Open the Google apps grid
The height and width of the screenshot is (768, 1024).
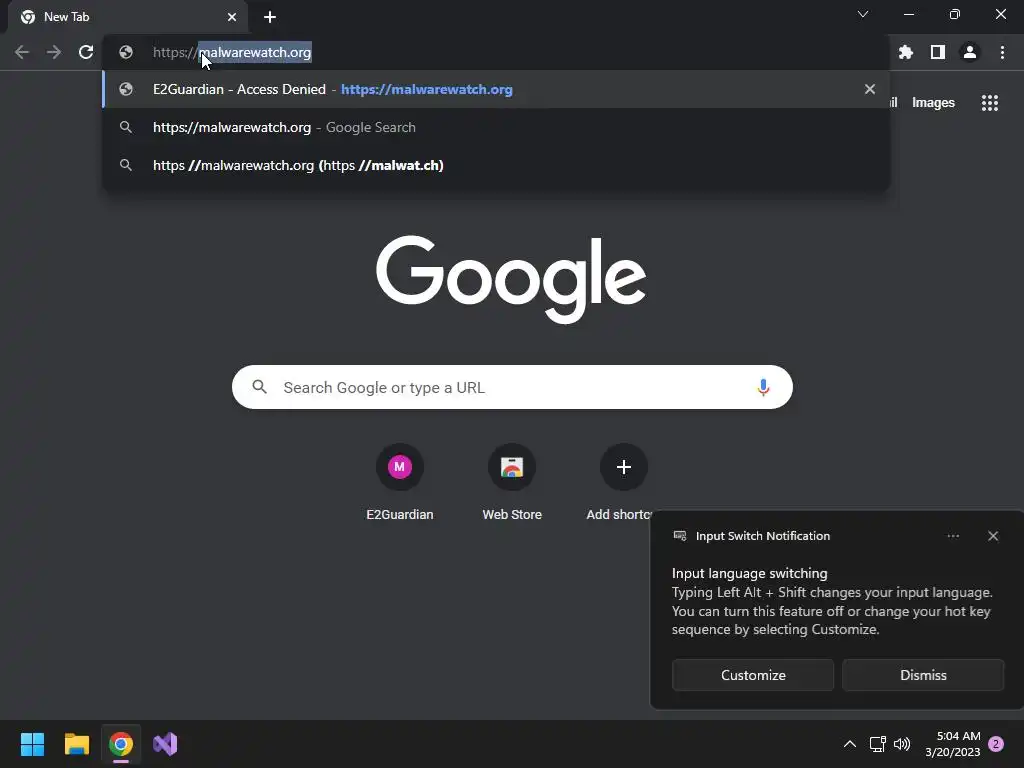[990, 103]
